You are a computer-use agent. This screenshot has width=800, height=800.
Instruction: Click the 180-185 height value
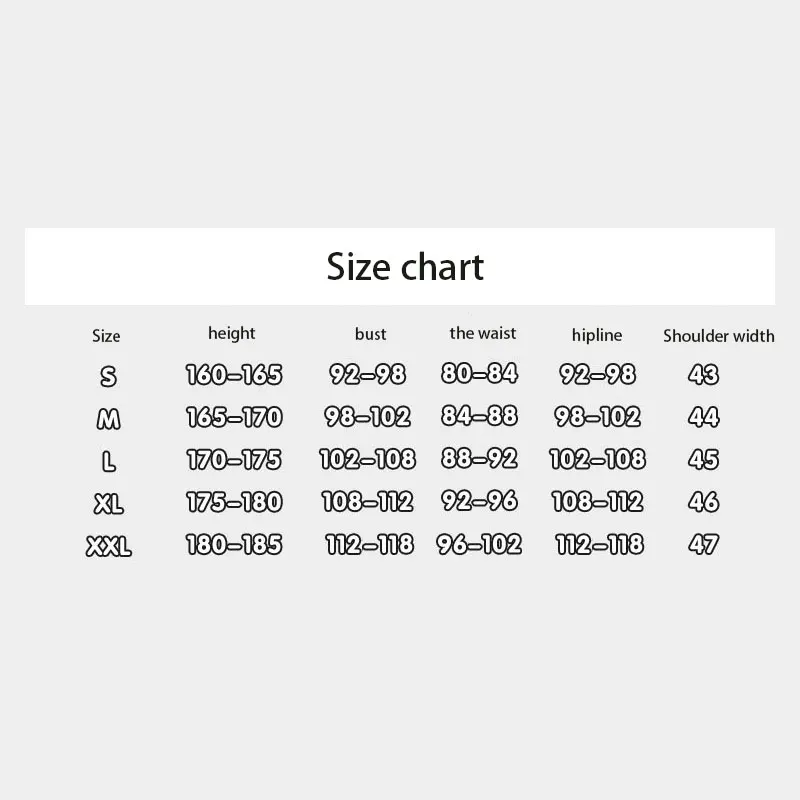234,545
